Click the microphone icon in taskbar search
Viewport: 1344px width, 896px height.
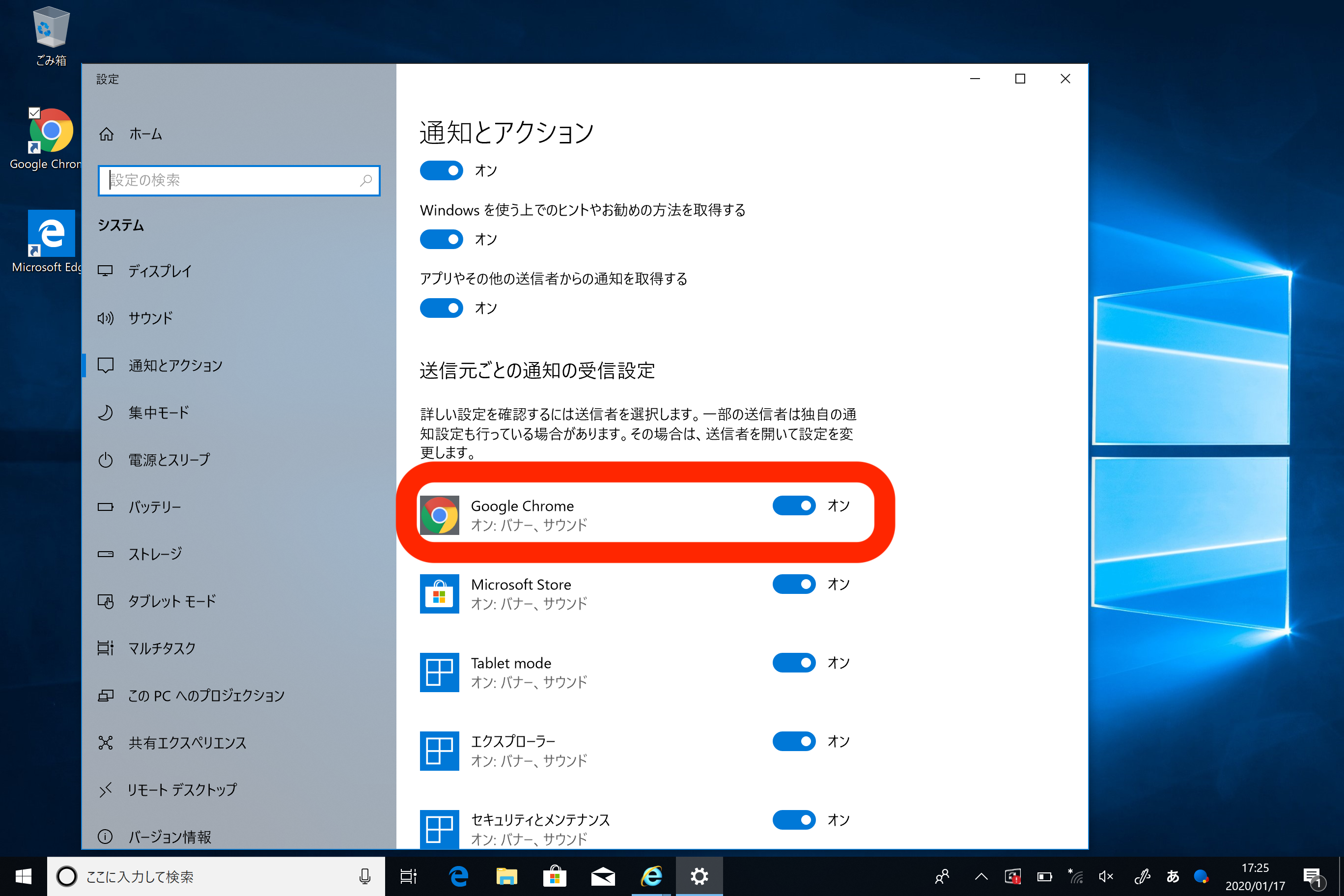(364, 876)
